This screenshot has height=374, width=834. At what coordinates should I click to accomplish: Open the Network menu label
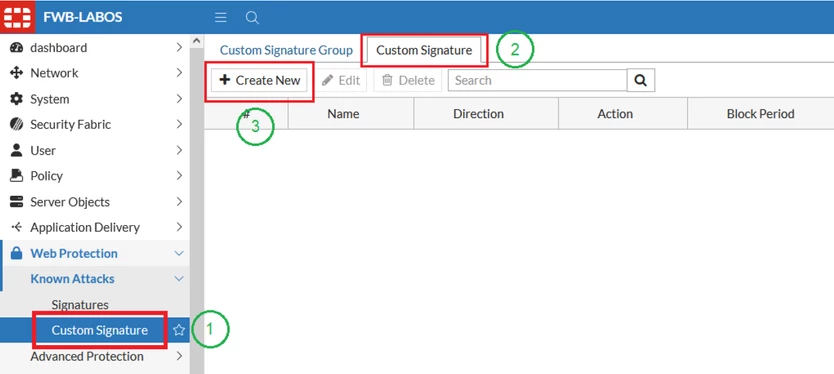[54, 73]
